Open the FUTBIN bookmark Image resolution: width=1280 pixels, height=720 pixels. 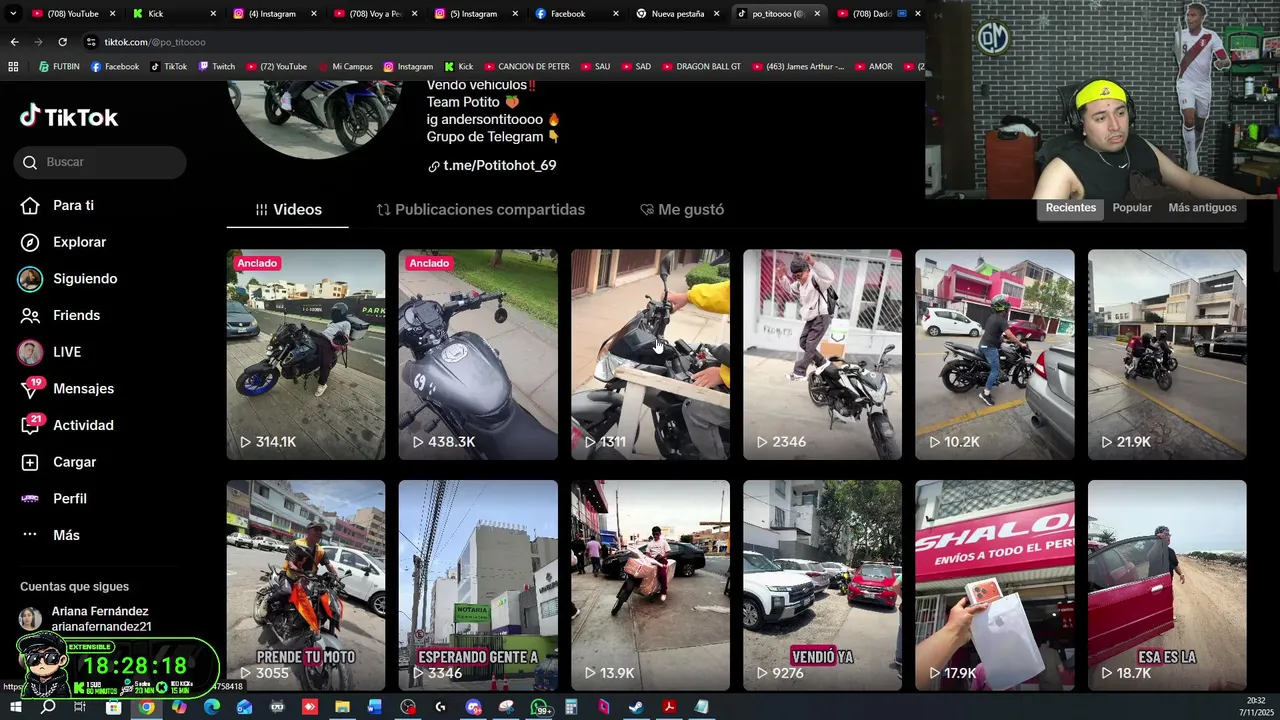pos(59,67)
